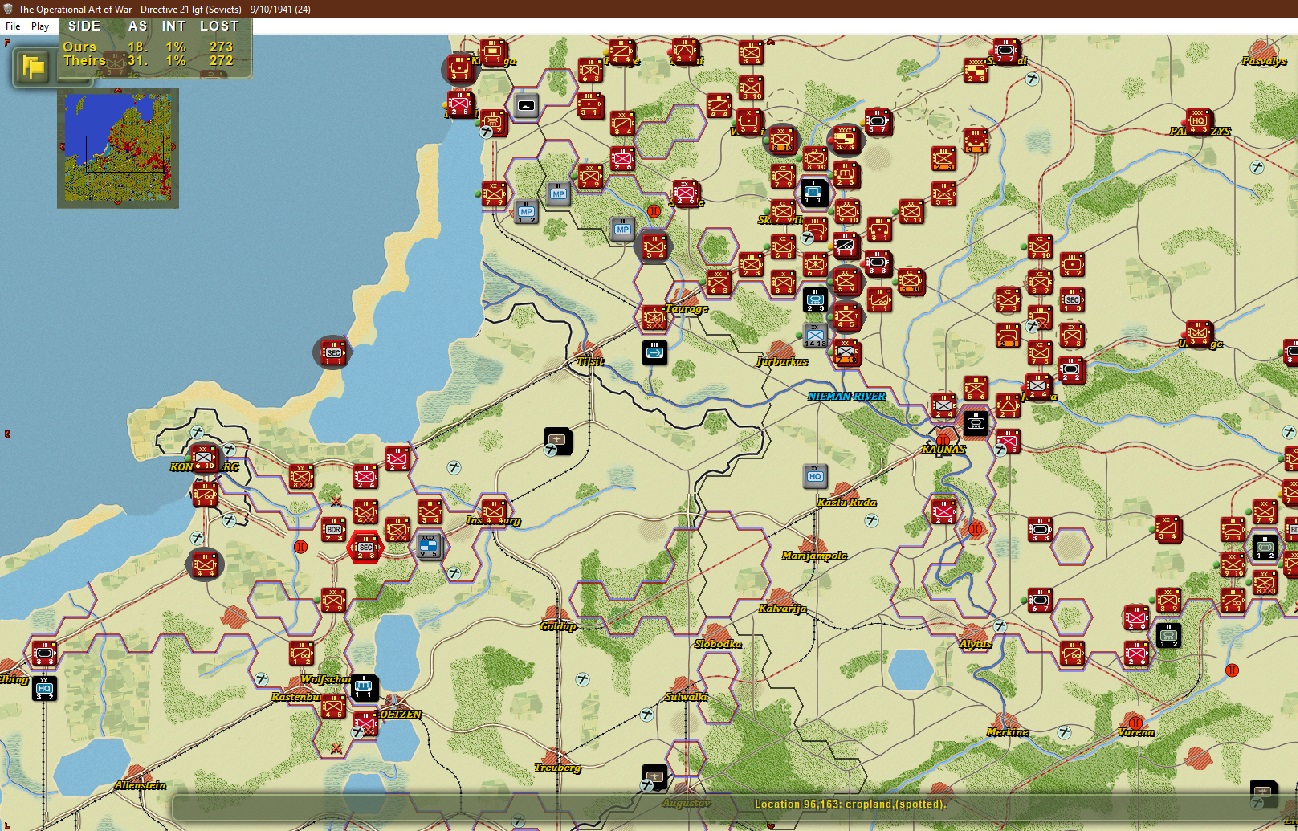Click the Alytus town label

[974, 644]
